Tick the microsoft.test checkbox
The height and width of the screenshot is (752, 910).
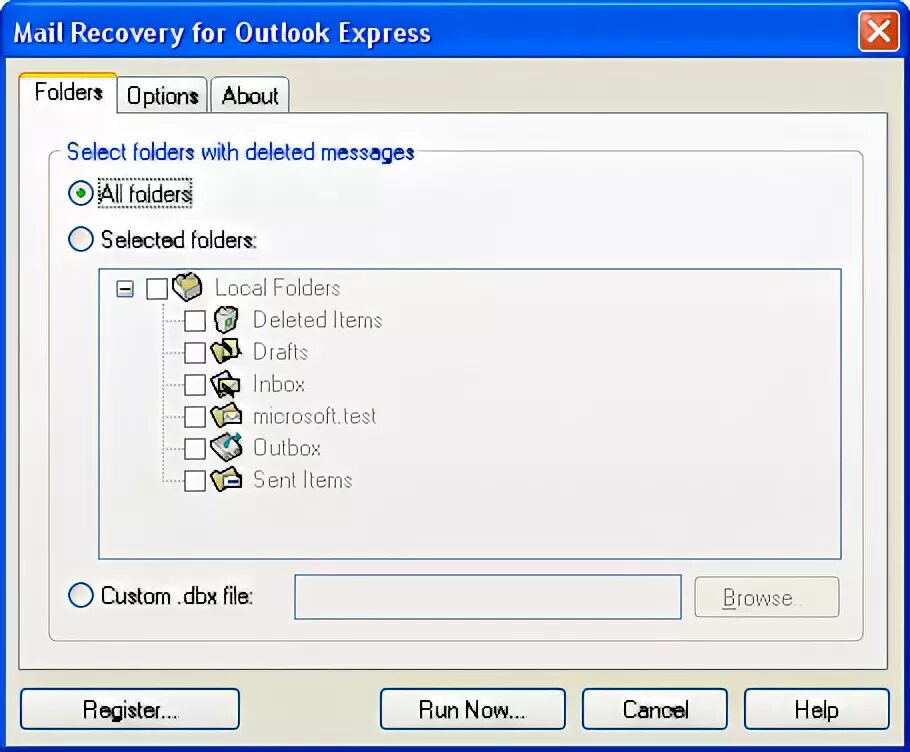pyautogui.click(x=194, y=416)
